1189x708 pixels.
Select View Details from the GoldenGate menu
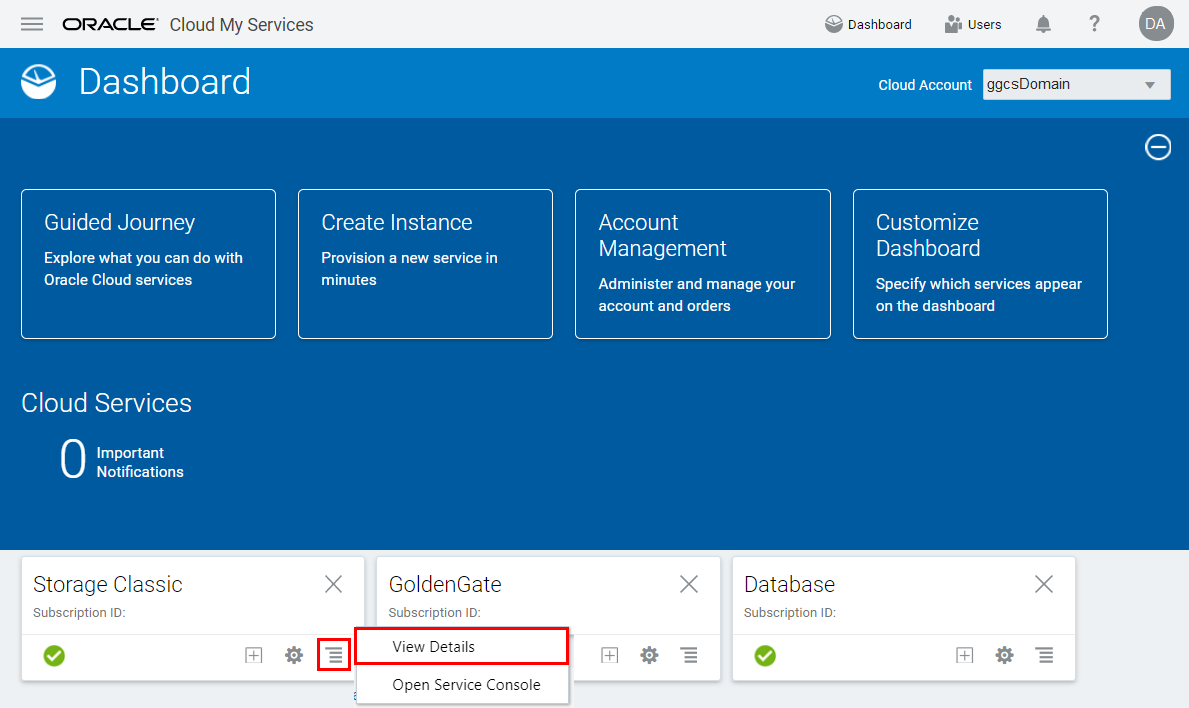(461, 646)
